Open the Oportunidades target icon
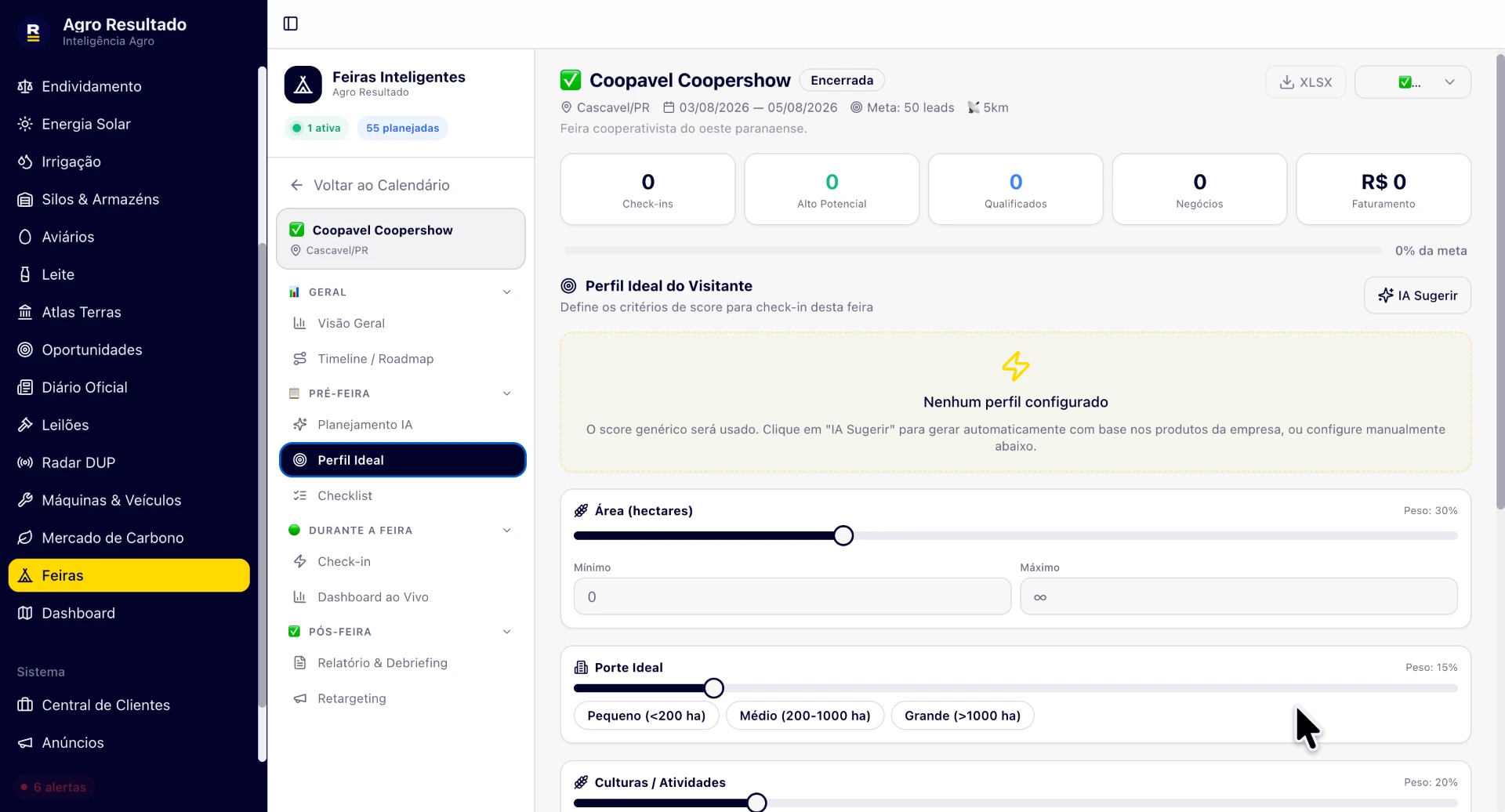The image size is (1505, 812). tap(25, 350)
